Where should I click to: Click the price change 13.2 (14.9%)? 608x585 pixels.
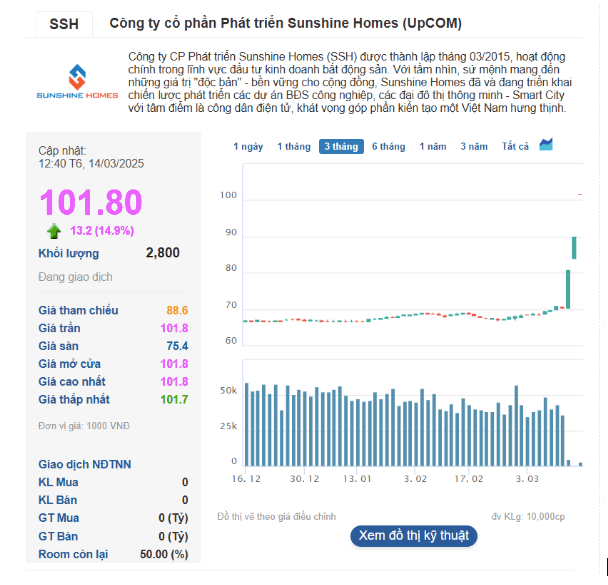pos(102,231)
